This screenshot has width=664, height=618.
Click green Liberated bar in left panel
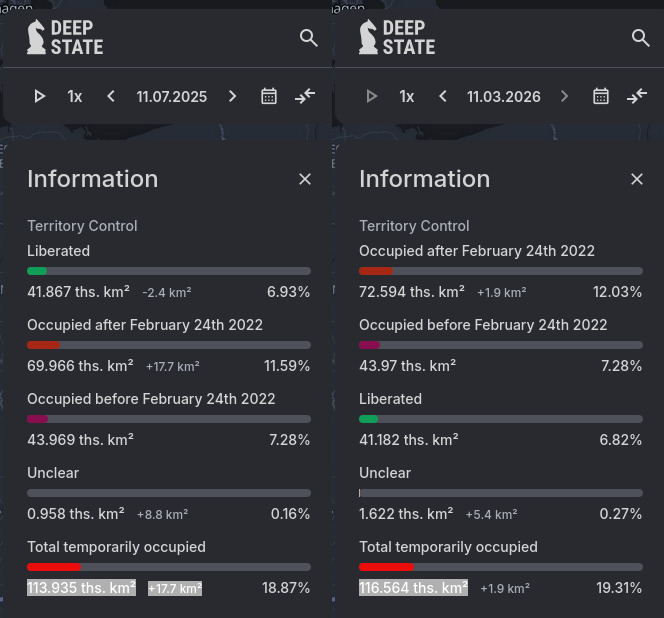[37, 271]
